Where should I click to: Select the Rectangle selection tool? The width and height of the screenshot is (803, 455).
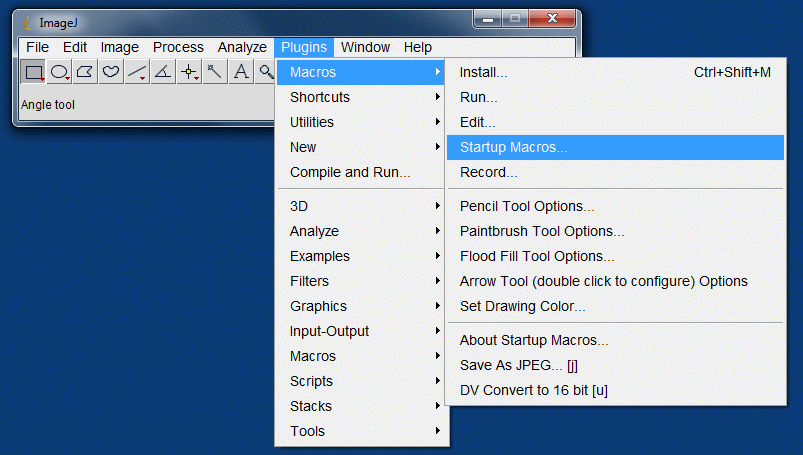(33, 72)
